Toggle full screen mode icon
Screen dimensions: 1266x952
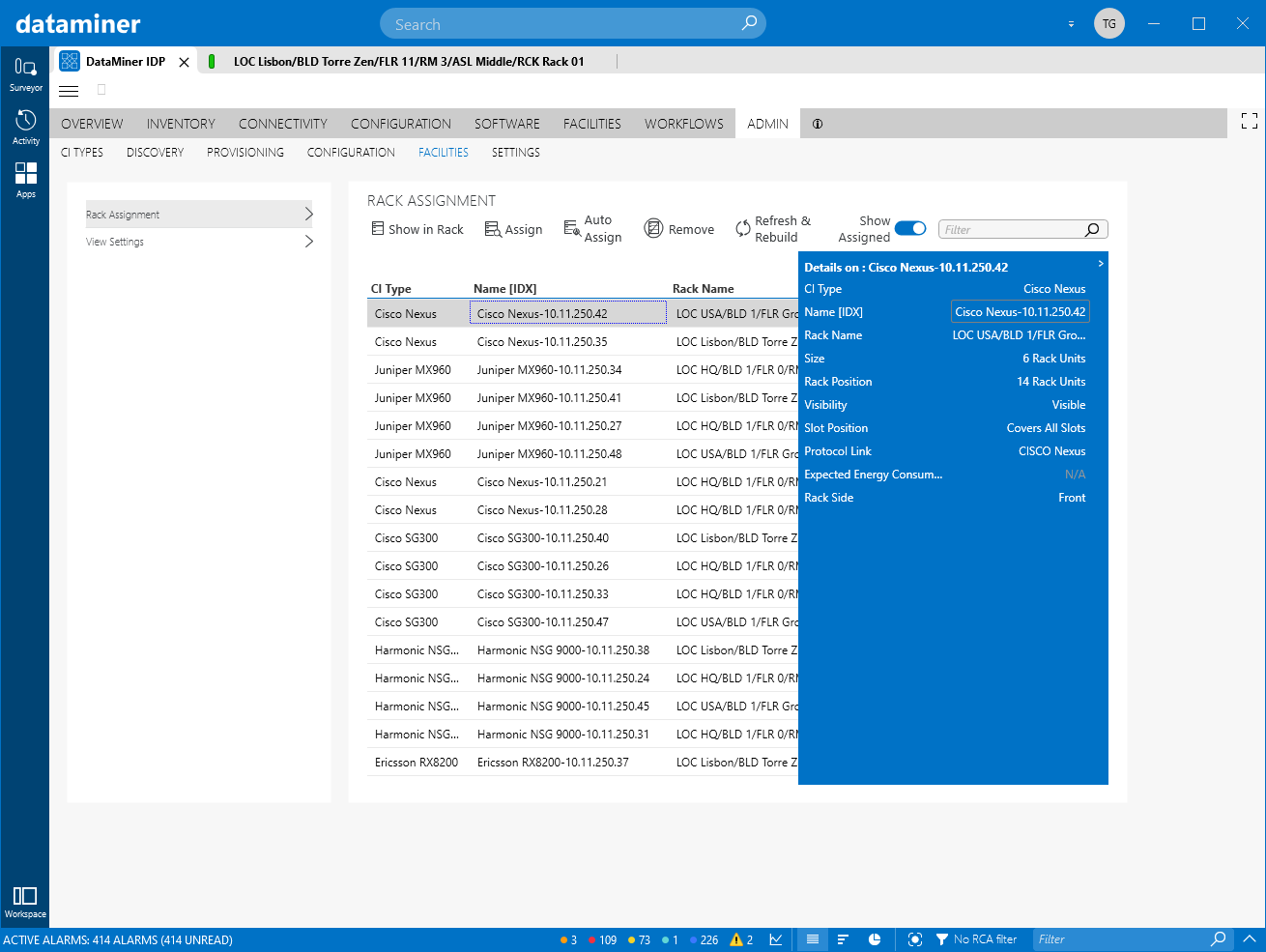click(1249, 121)
